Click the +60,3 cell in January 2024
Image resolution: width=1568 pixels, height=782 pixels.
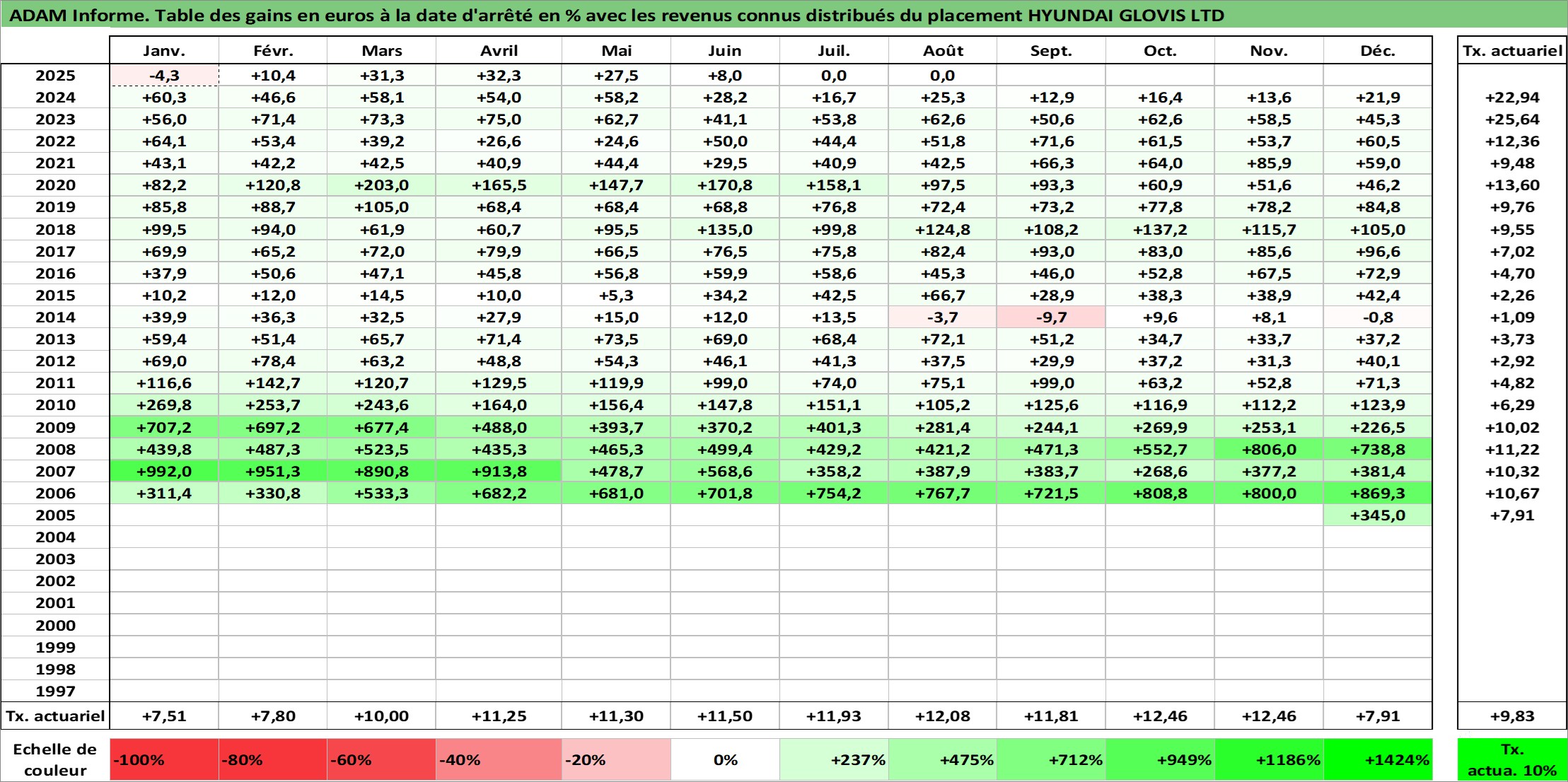click(x=164, y=98)
